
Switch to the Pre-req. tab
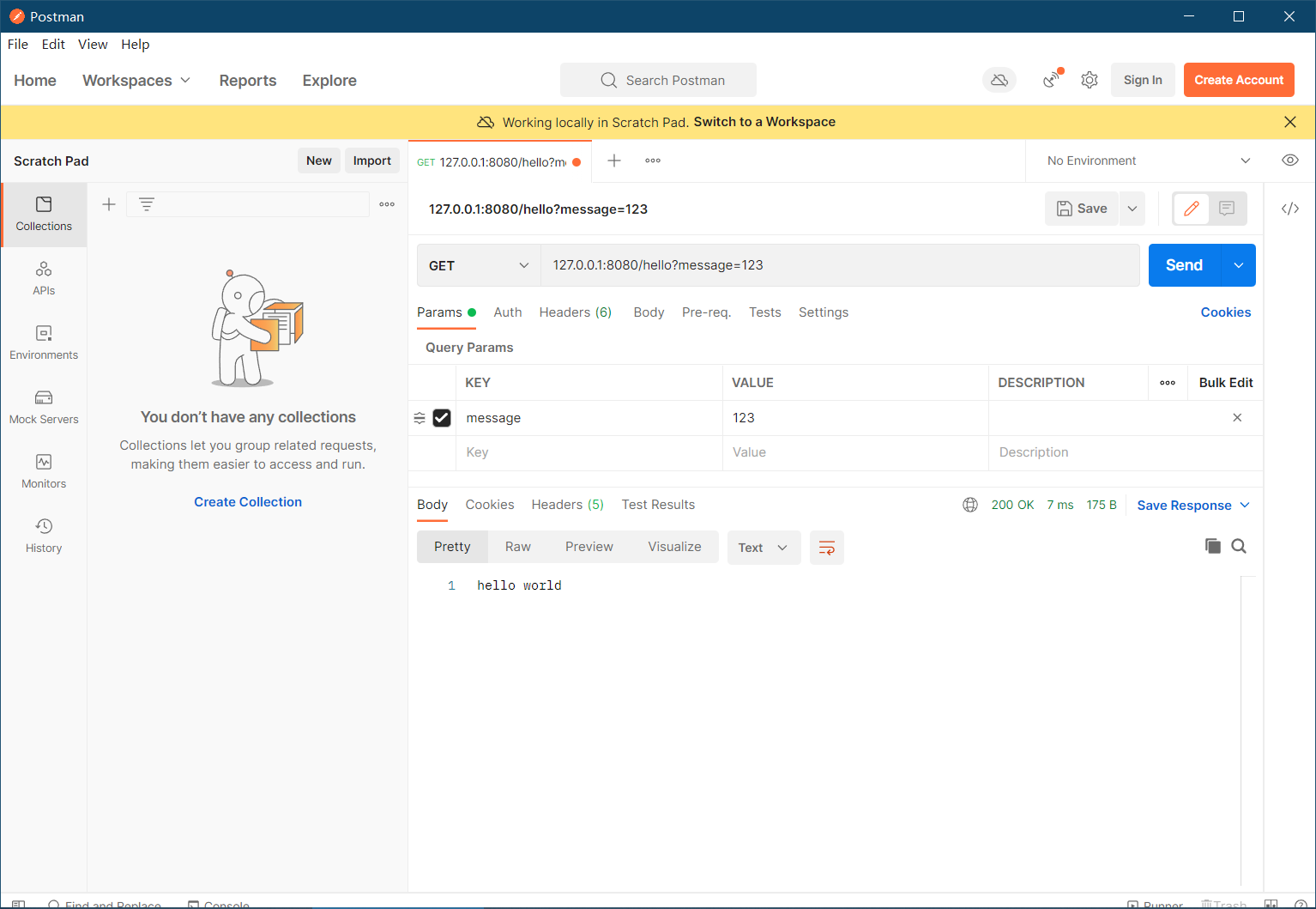(707, 312)
